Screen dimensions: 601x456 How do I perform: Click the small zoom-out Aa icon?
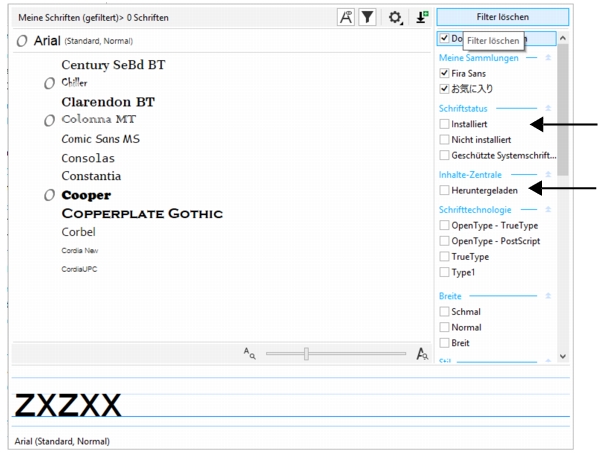click(x=250, y=353)
